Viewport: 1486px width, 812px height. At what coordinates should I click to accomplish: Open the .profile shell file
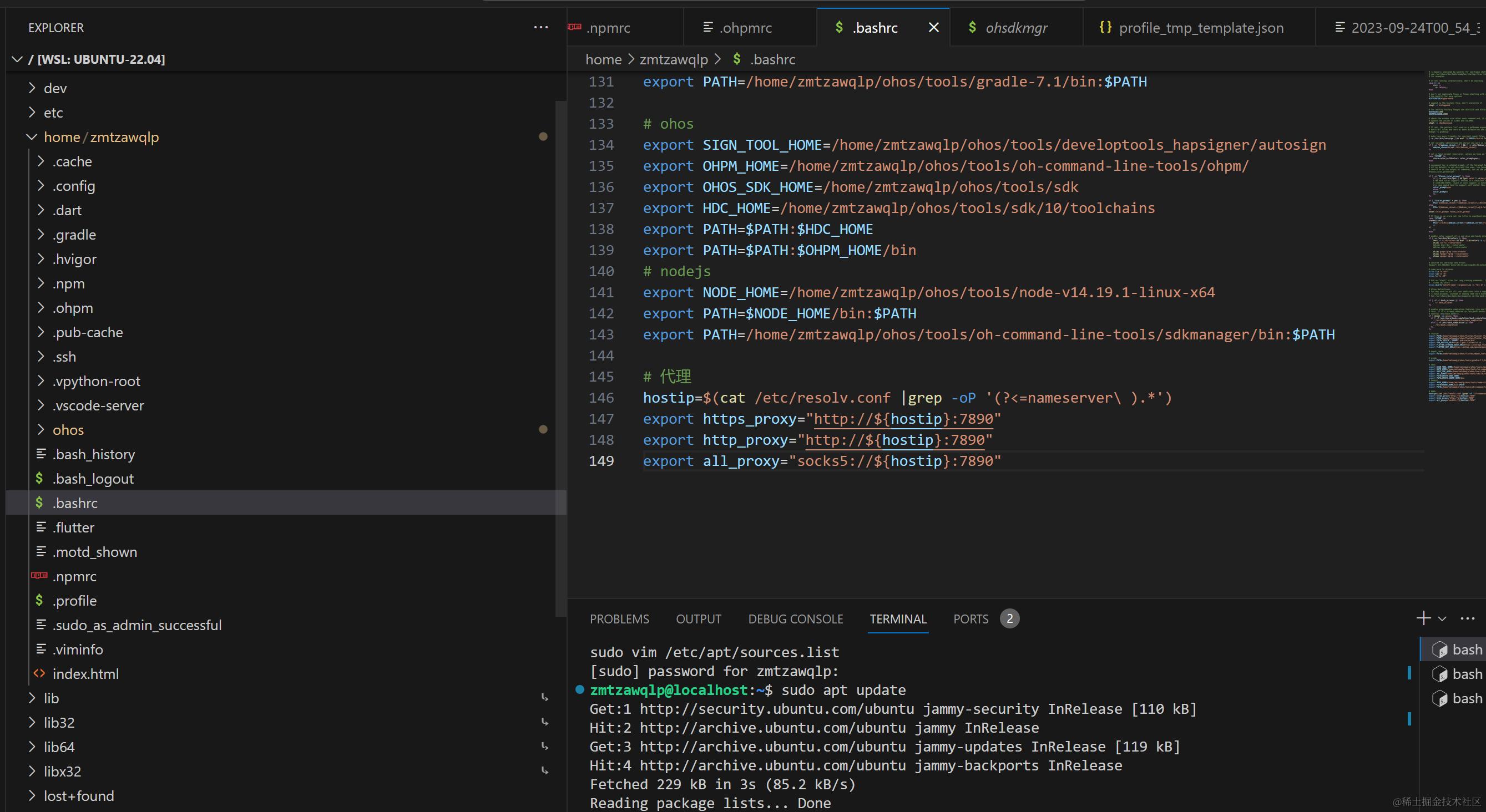(74, 600)
